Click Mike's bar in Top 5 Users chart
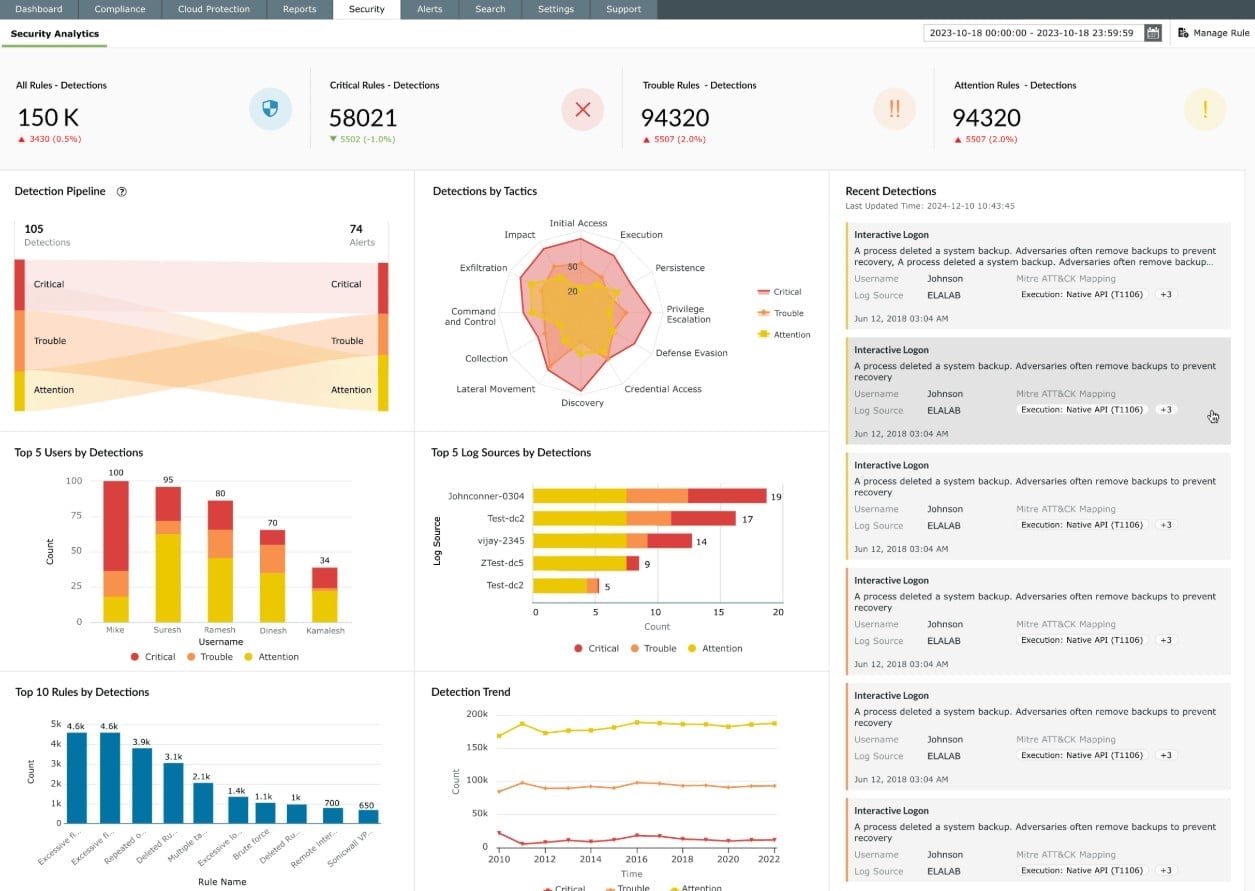The height and width of the screenshot is (891, 1255). point(116,551)
